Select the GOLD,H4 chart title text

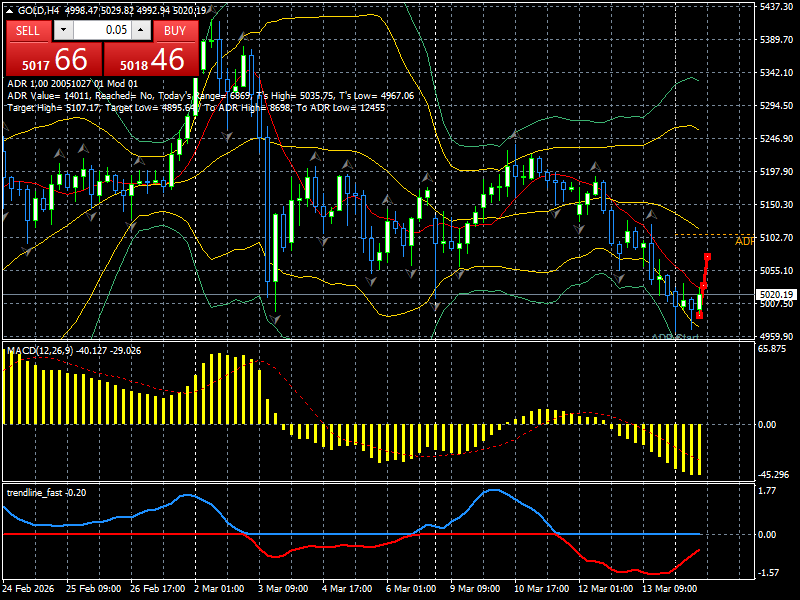click(36, 10)
